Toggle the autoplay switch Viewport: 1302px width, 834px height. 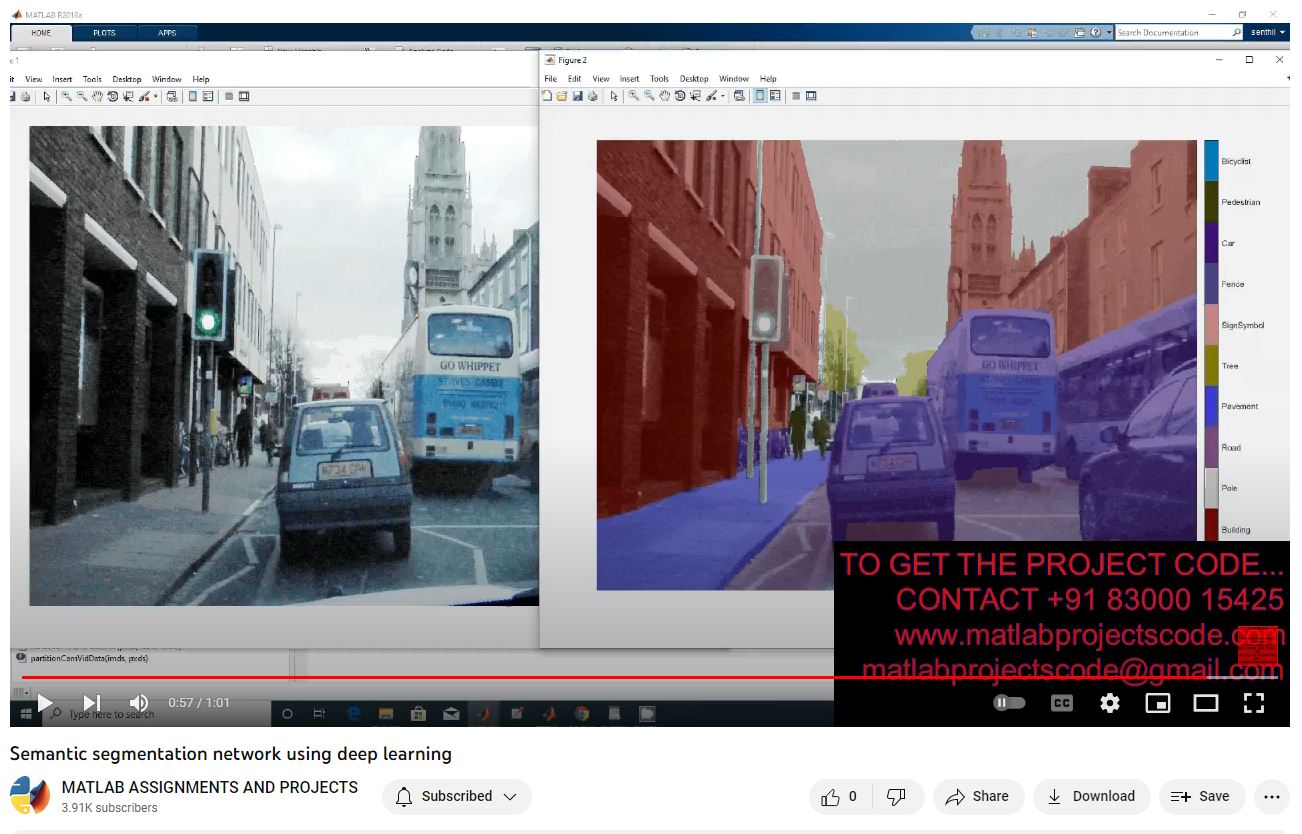(x=1009, y=703)
